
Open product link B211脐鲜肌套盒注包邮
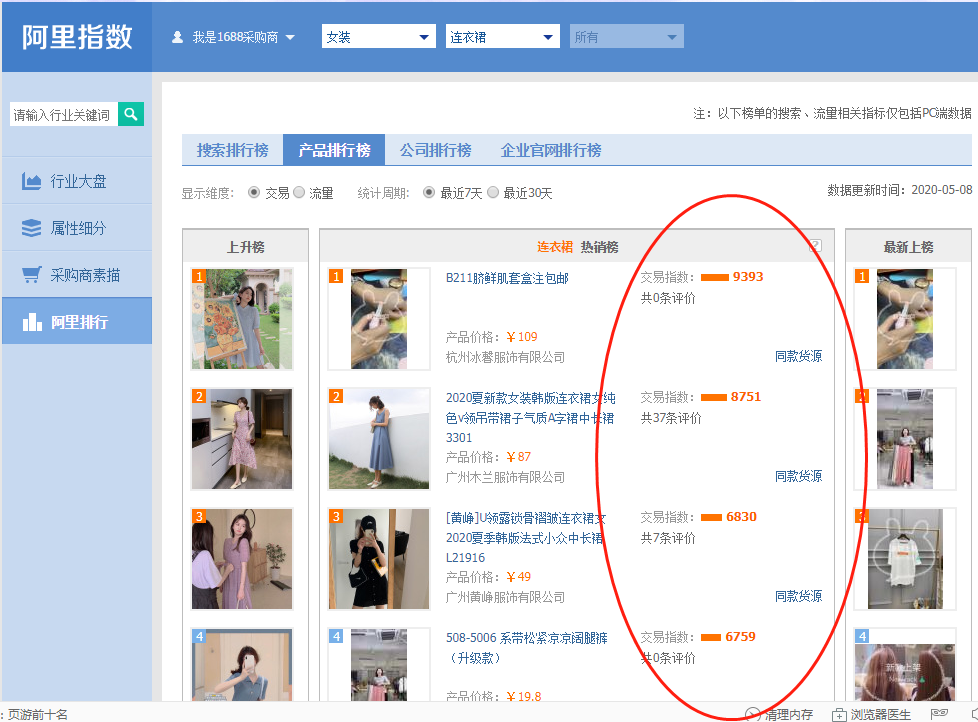coord(507,278)
